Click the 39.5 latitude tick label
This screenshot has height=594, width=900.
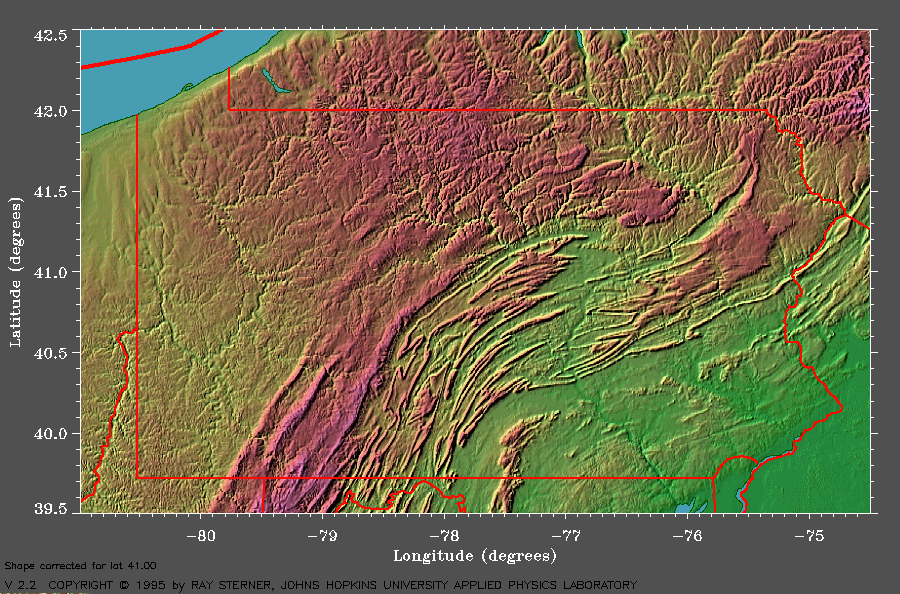[x=52, y=508]
